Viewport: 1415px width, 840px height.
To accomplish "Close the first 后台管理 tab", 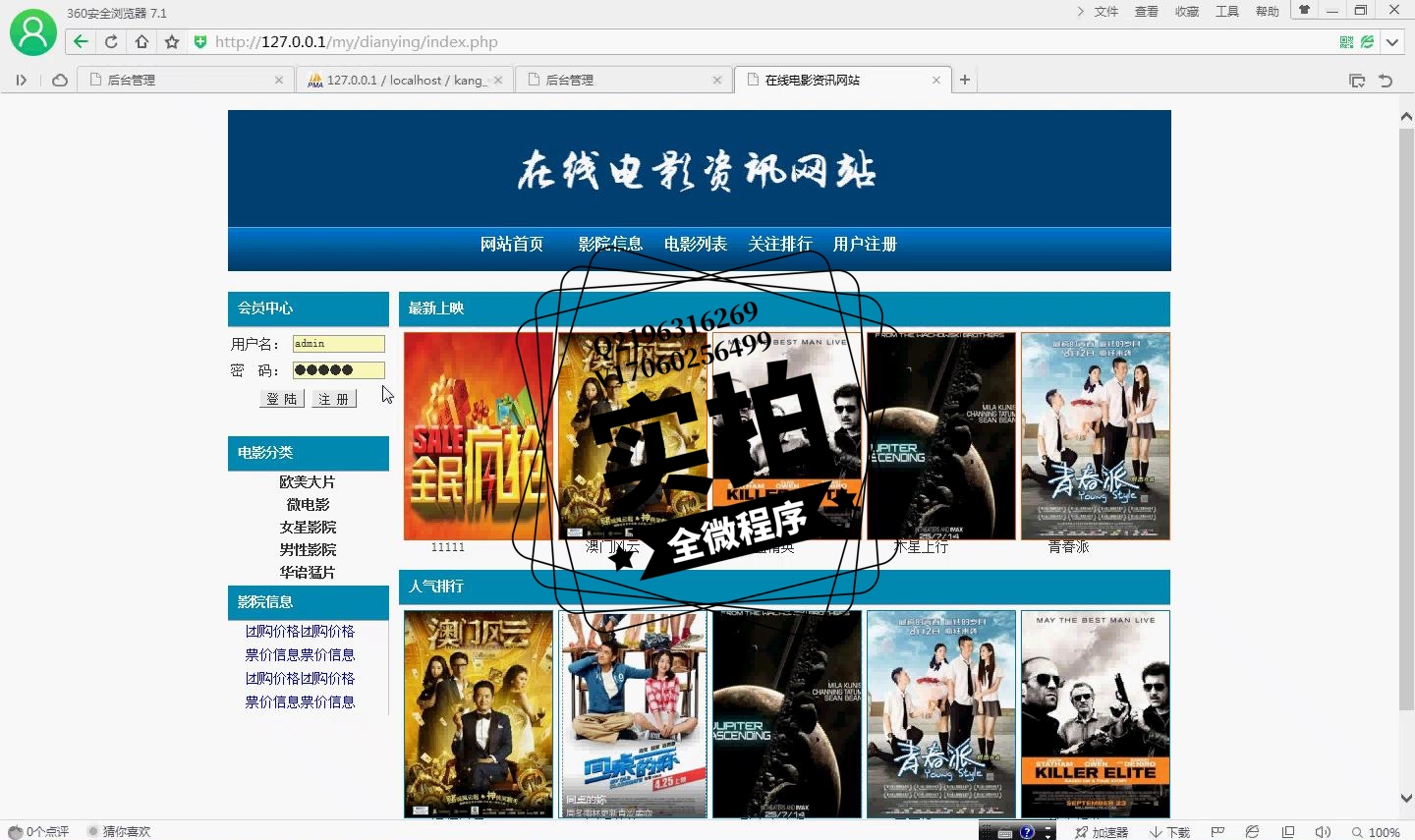I will tap(279, 81).
